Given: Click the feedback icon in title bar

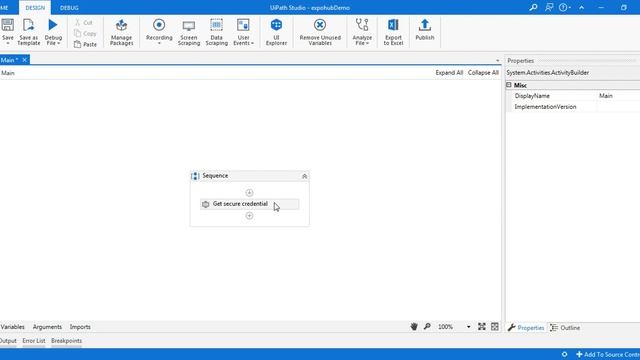Looking at the screenshot, I should (549, 7).
